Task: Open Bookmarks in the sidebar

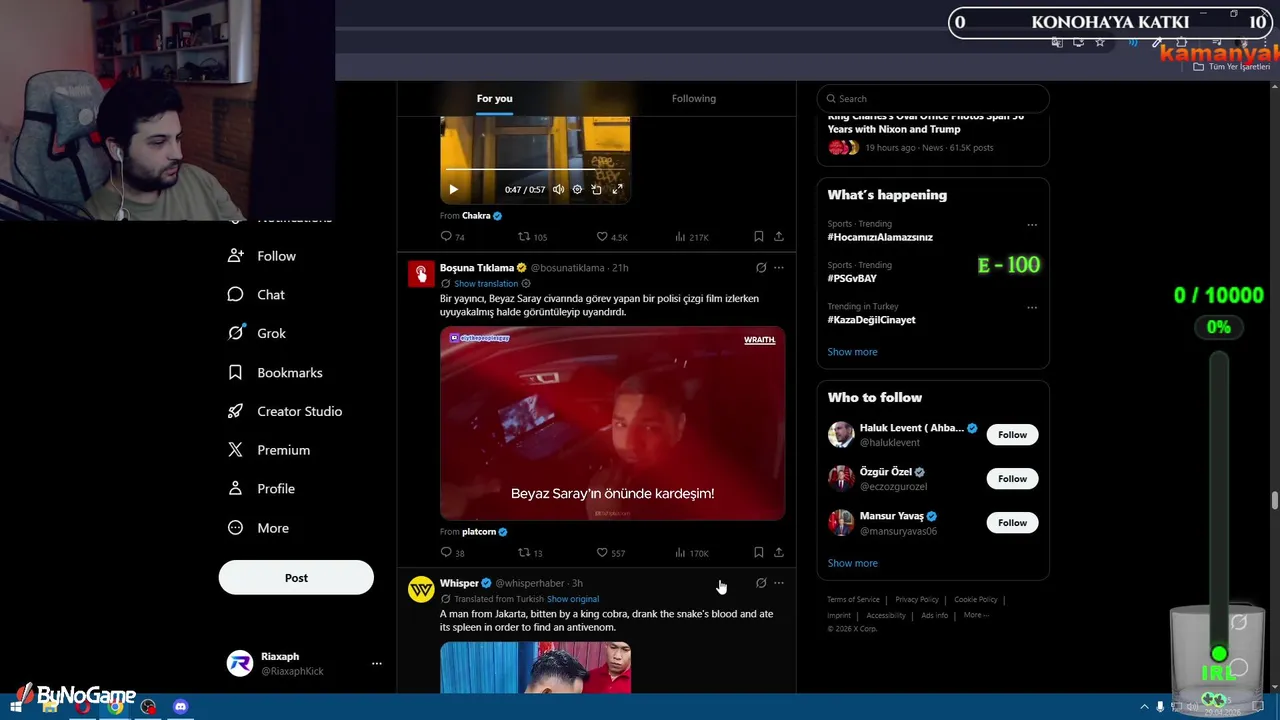Action: coord(276,372)
